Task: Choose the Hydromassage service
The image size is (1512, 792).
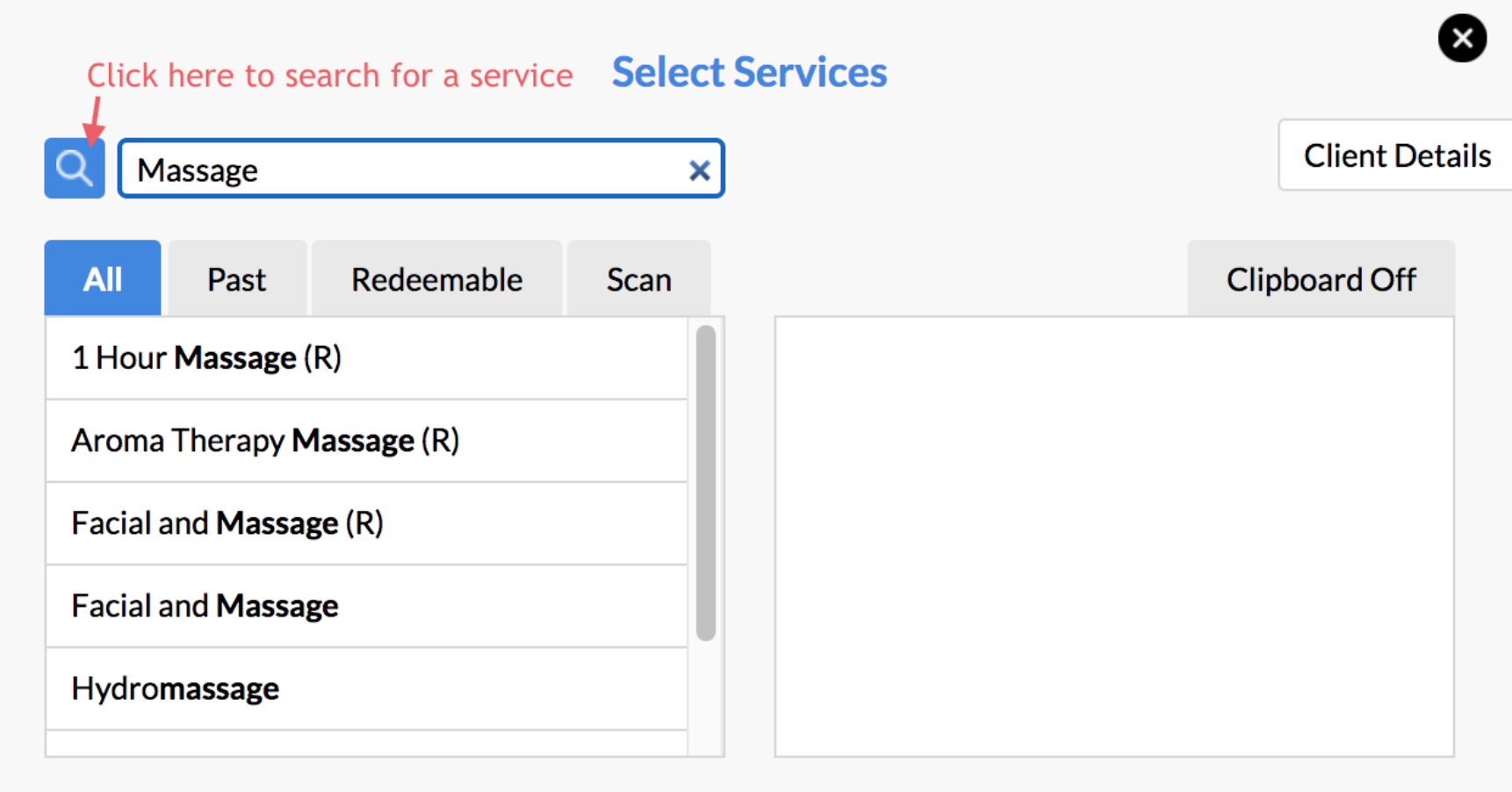Action: pyautogui.click(x=263, y=688)
